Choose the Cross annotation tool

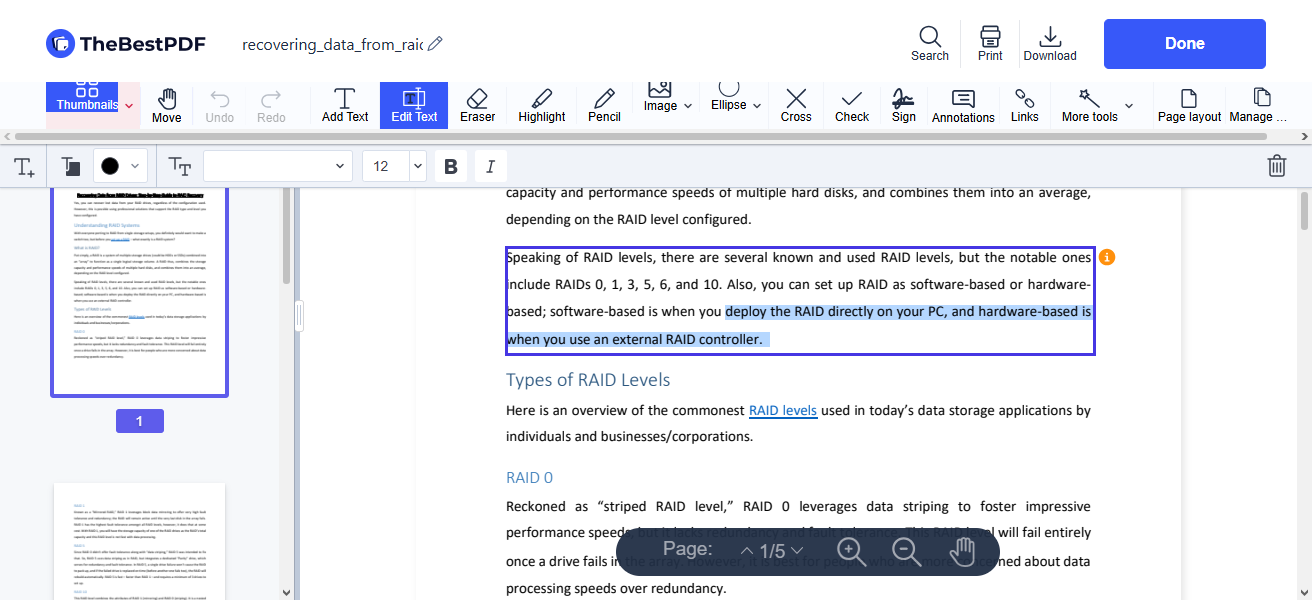tap(795, 104)
